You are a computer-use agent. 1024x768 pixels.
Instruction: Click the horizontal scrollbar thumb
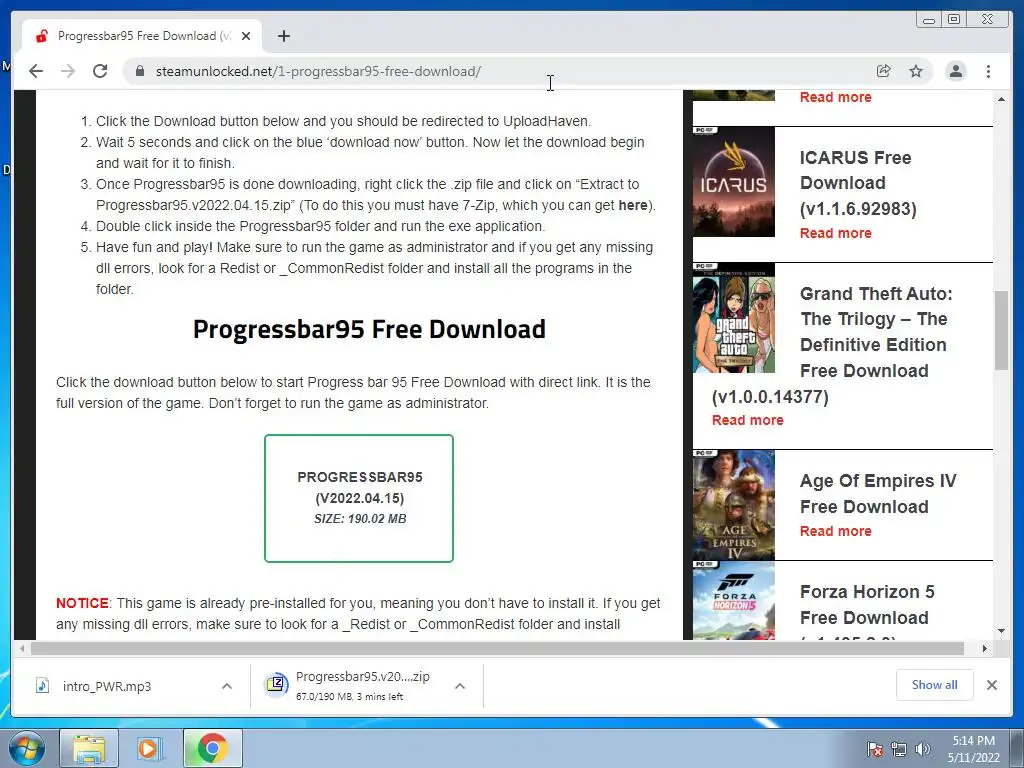tap(498, 648)
